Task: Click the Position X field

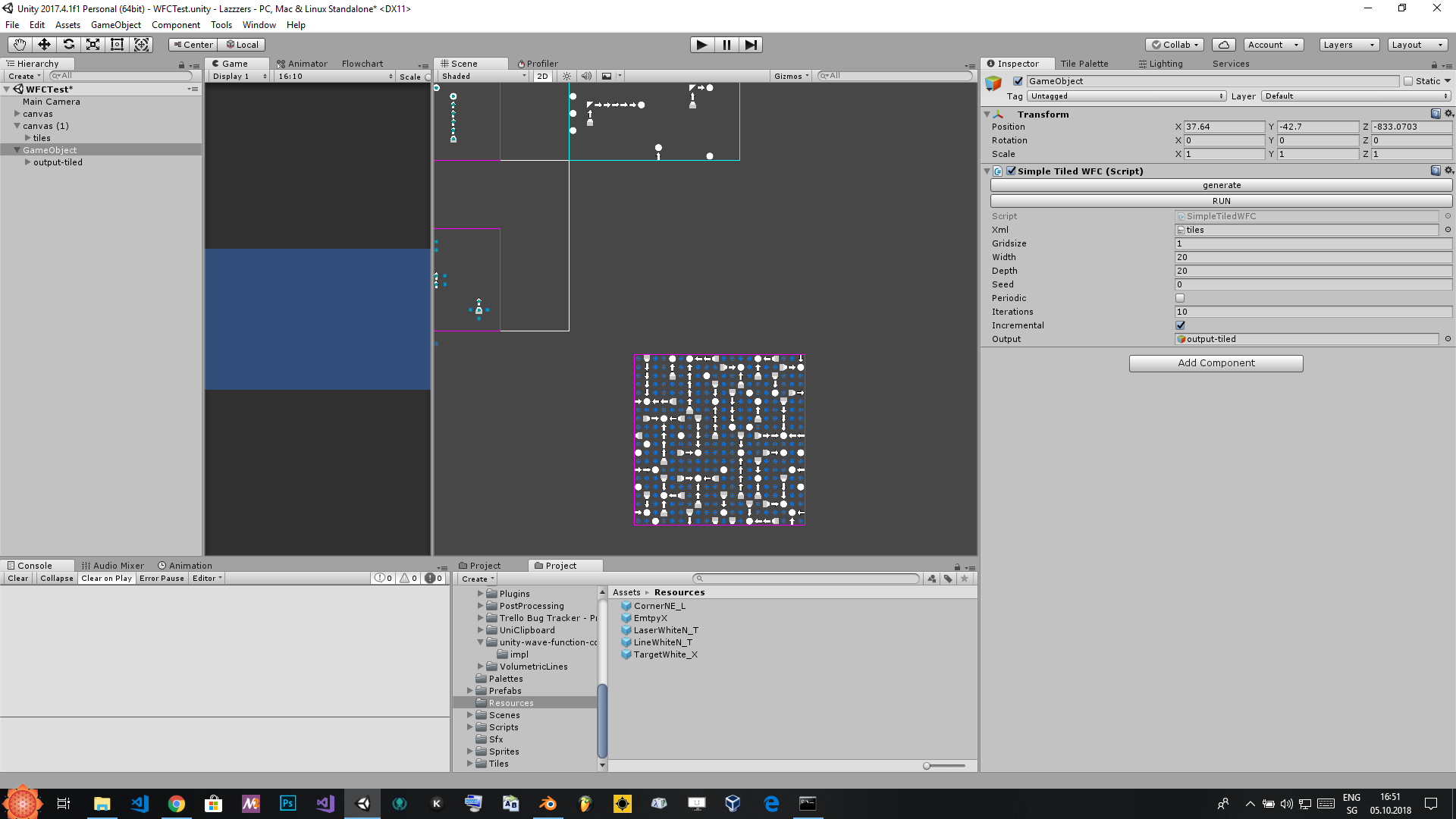Action: (x=1224, y=127)
